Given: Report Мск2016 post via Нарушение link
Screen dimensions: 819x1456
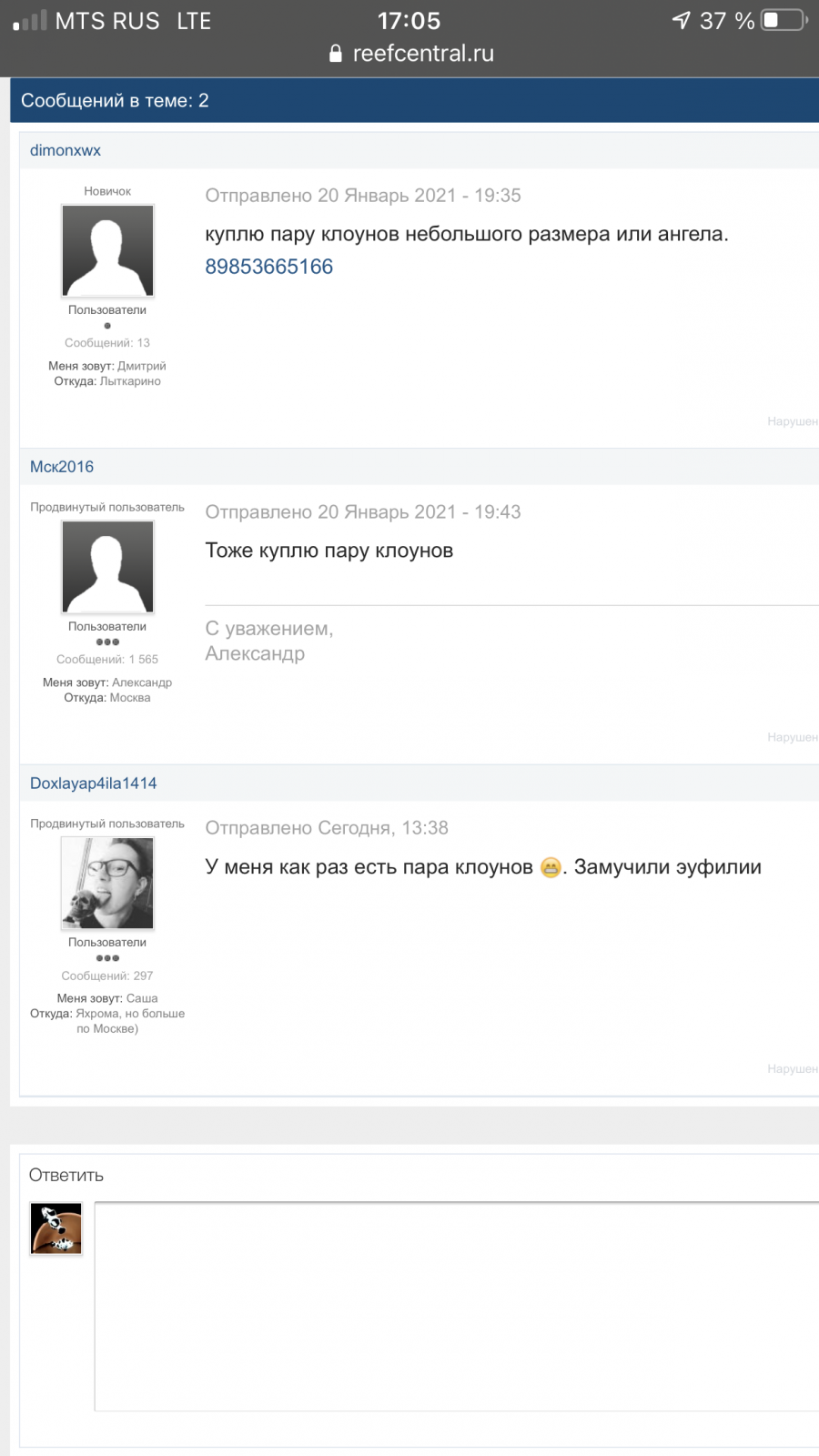Looking at the screenshot, I should (793, 737).
